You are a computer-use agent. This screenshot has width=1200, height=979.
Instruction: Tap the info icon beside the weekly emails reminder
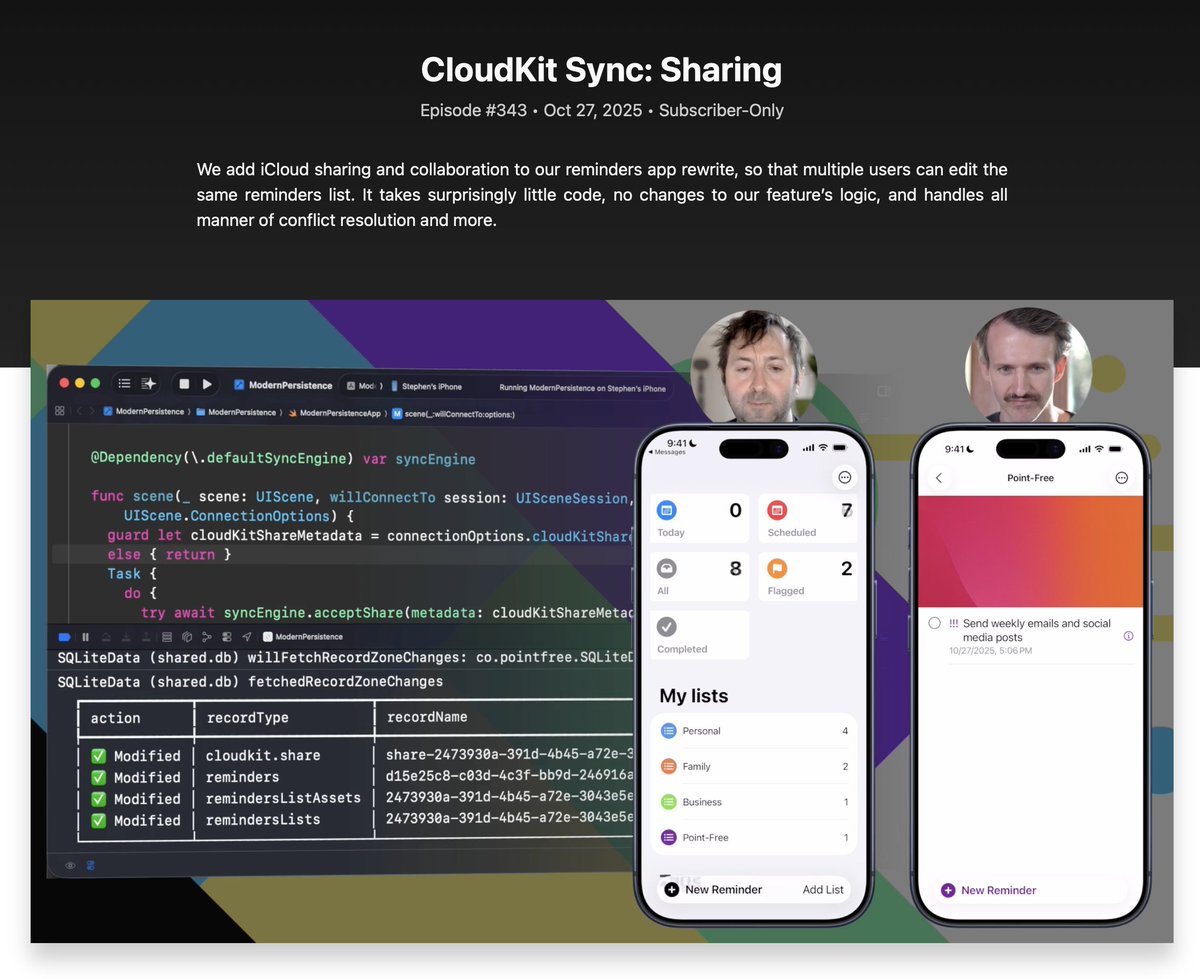tap(1128, 636)
